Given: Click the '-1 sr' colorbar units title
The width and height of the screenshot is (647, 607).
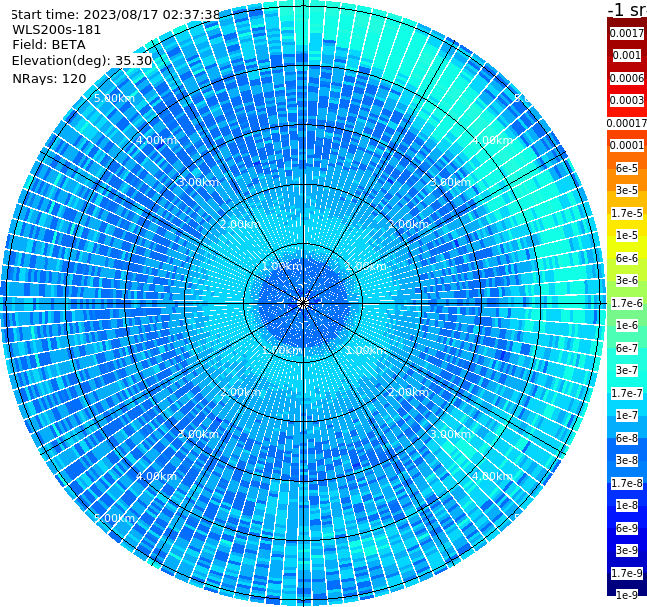Looking at the screenshot, I should click(x=627, y=10).
